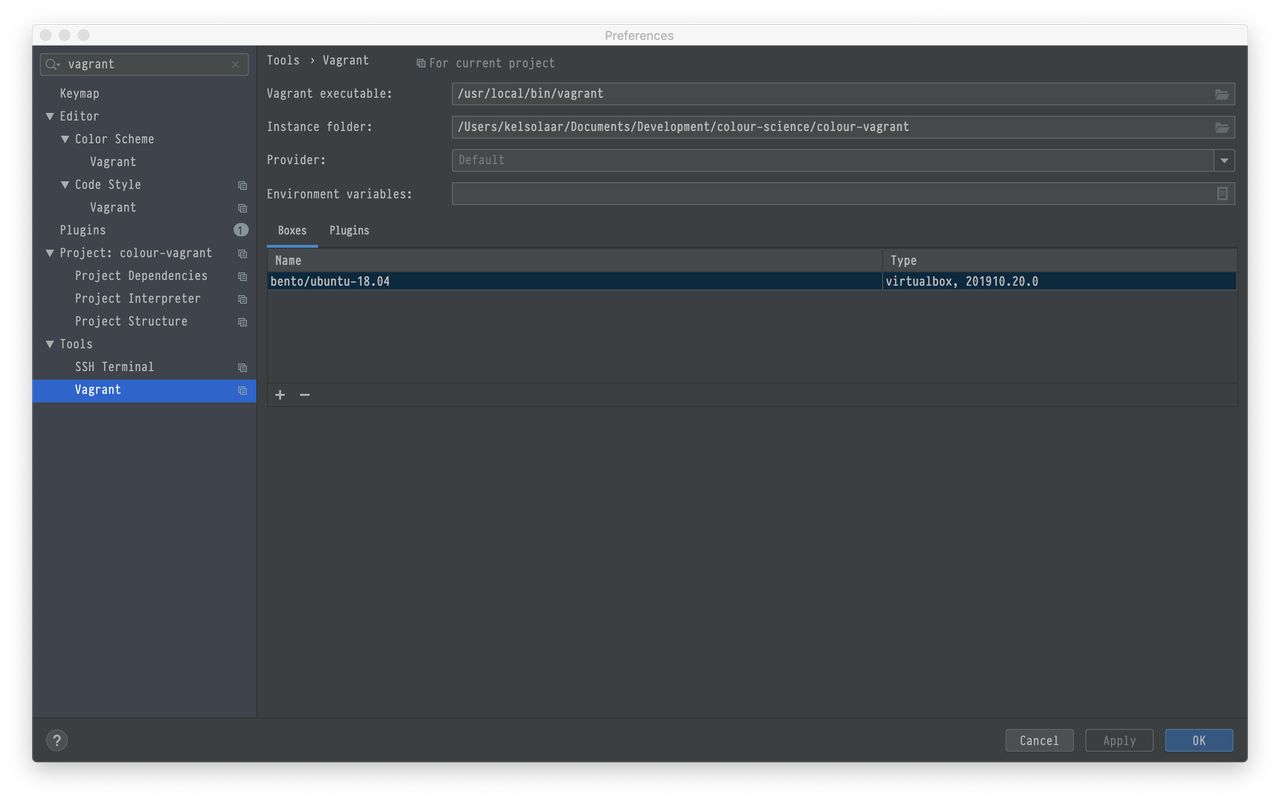Collapse the Color Scheme node
The image size is (1280, 802).
[65, 139]
